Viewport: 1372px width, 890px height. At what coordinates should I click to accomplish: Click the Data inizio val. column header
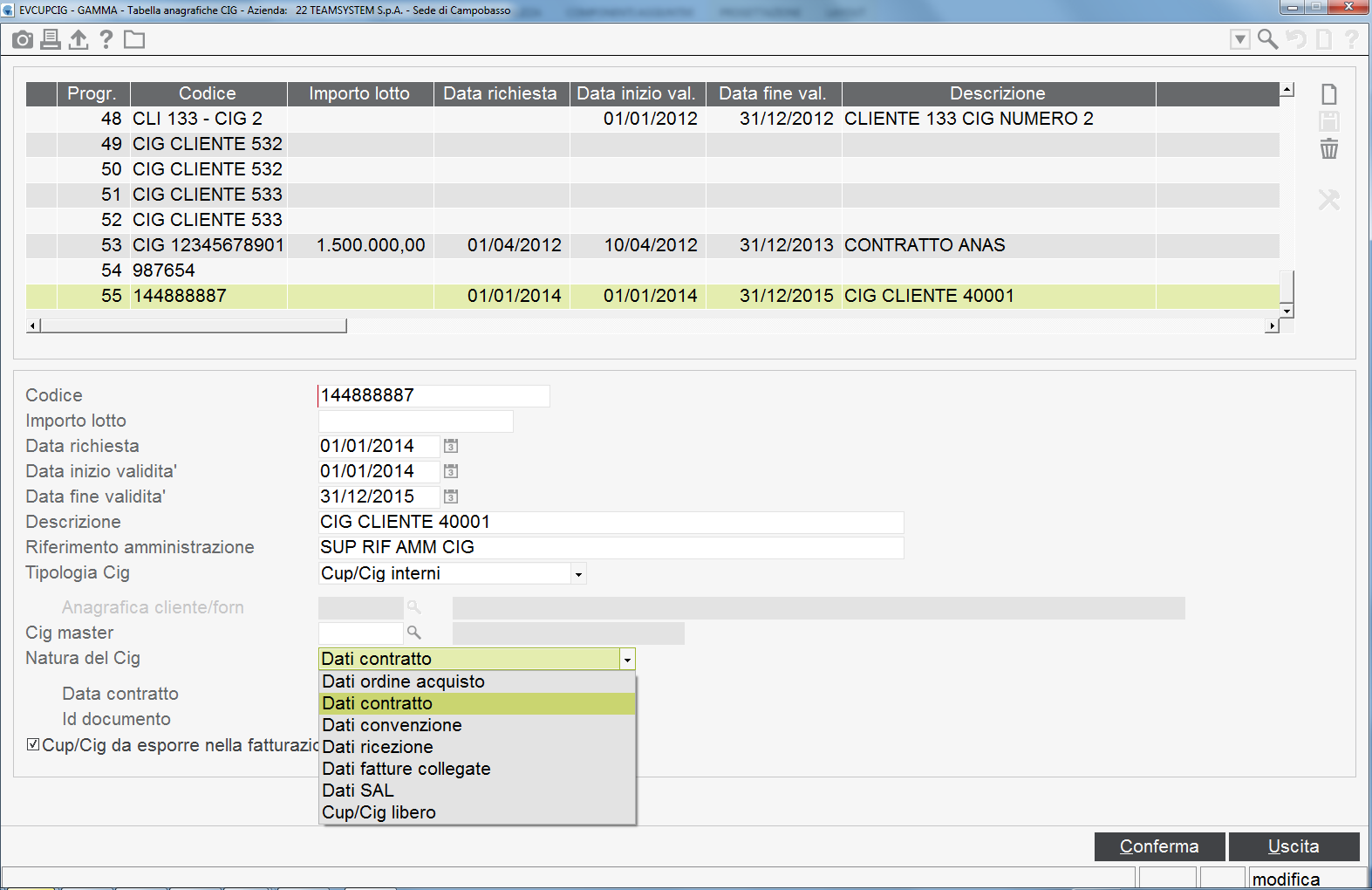pos(637,93)
